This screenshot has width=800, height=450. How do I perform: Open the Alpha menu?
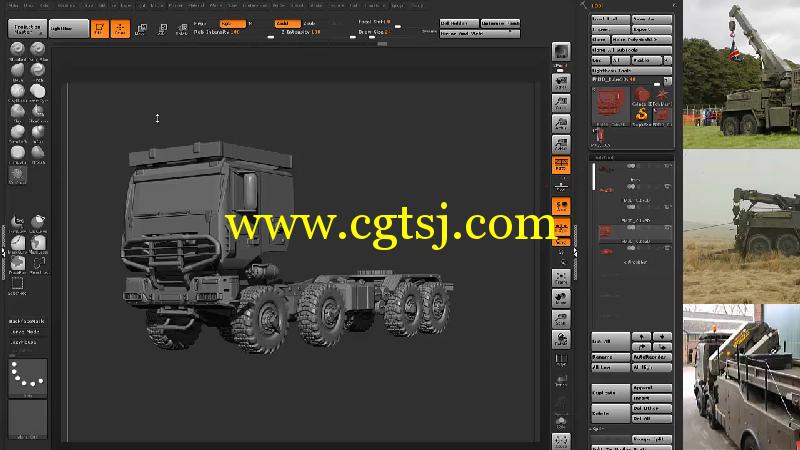coord(14,5)
